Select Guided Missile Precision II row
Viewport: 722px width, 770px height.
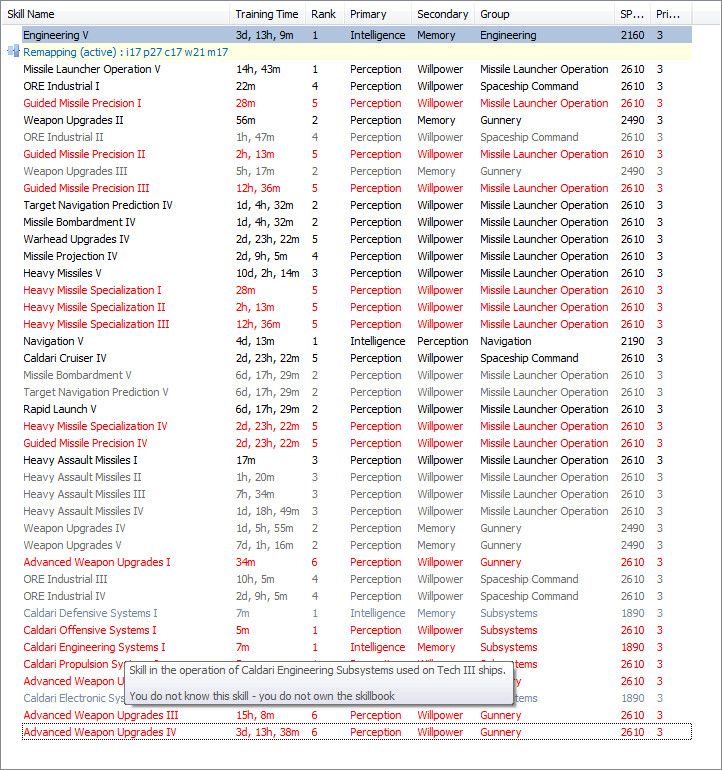coord(357,154)
